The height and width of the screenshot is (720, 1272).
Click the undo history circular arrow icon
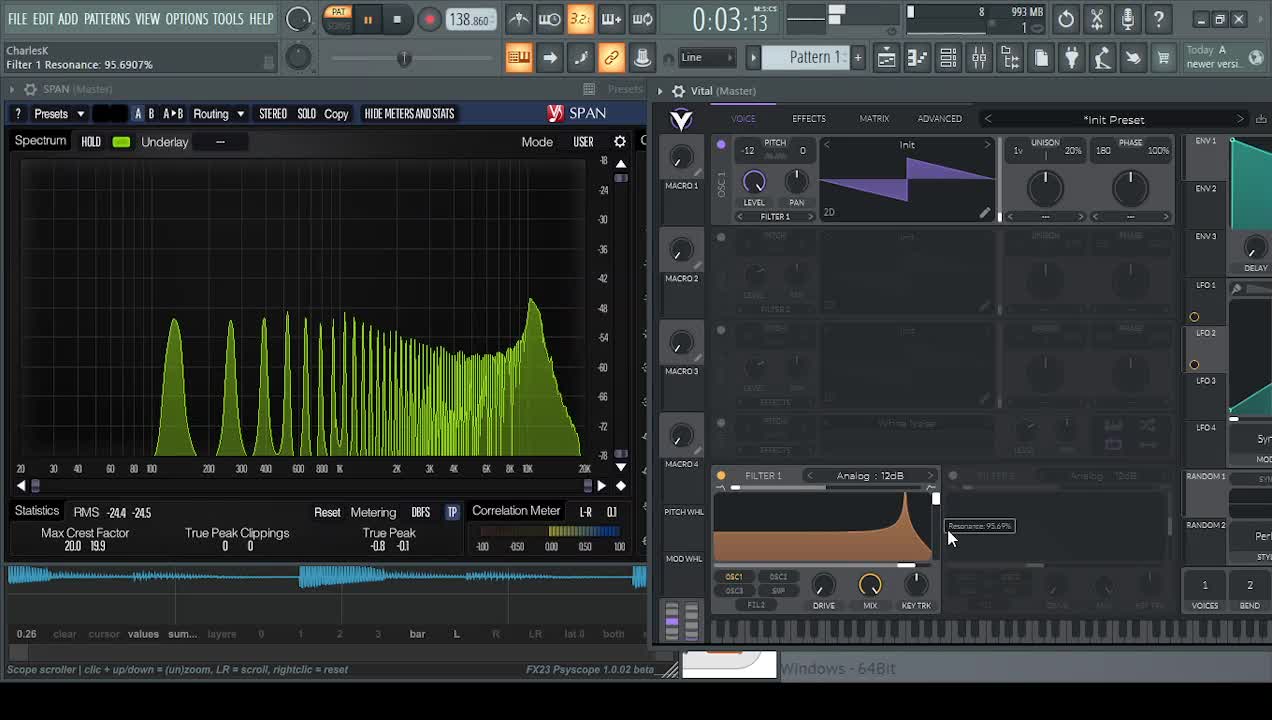(1066, 19)
